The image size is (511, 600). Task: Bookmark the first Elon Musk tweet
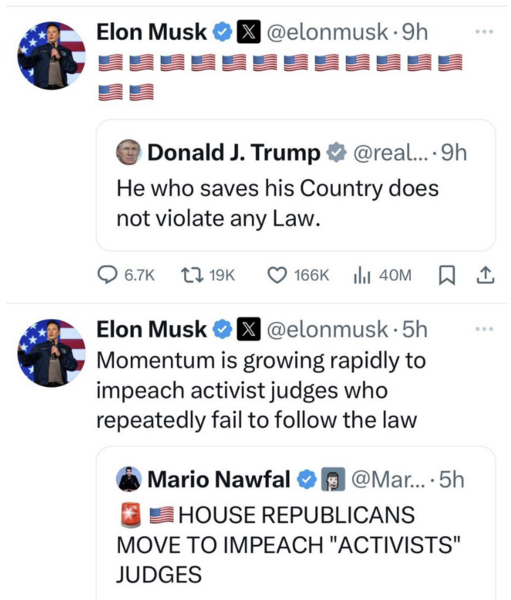pos(447,275)
